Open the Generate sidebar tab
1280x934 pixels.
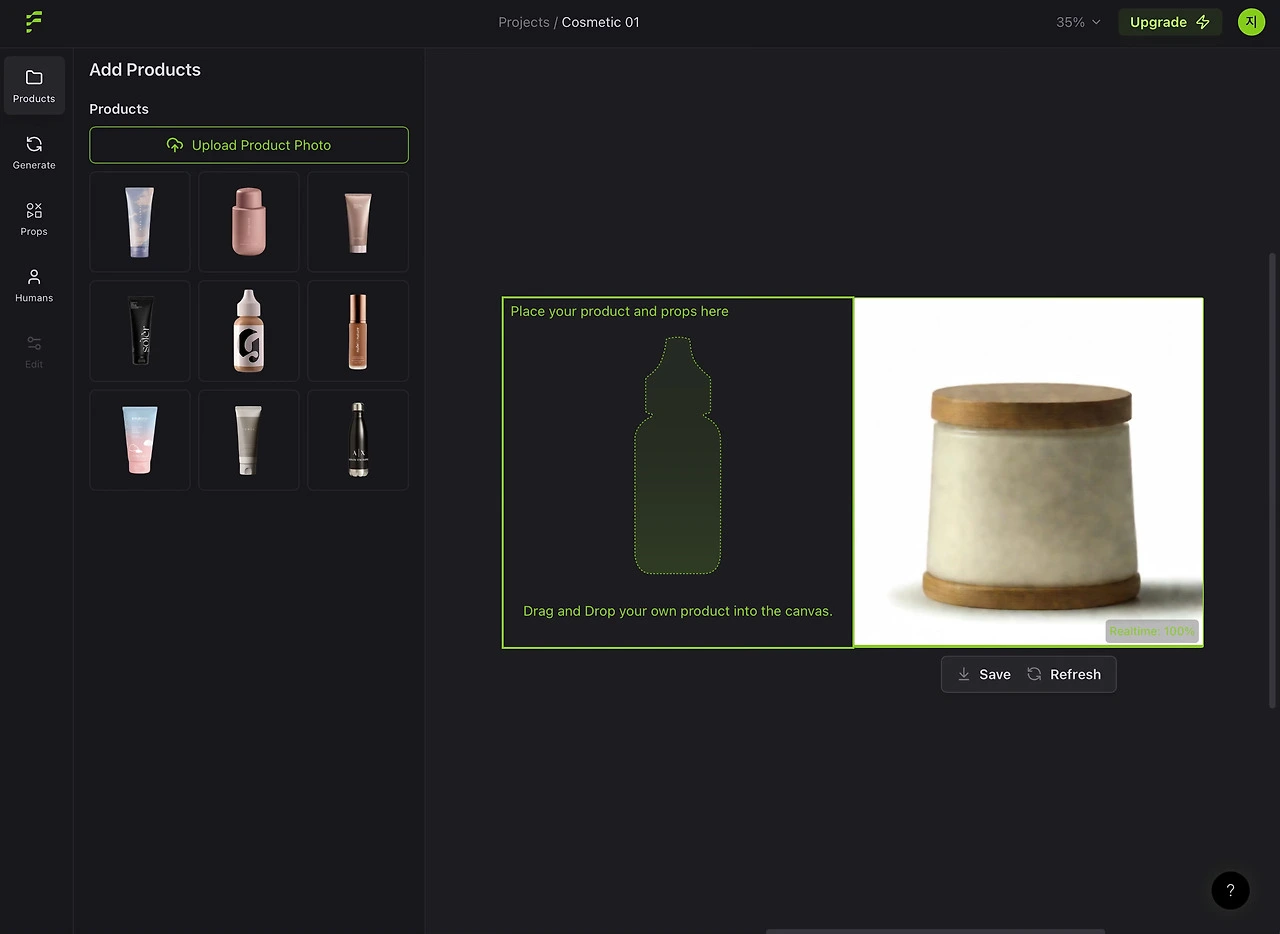click(34, 152)
